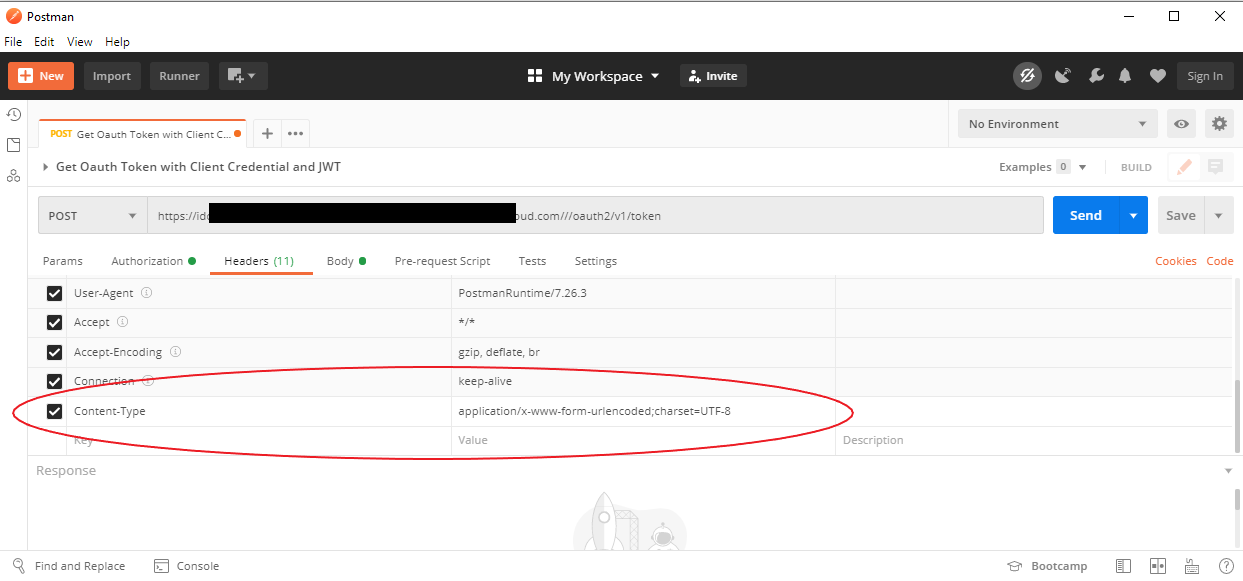Click the headers list vertical scrollbar
The width and height of the screenshot is (1243, 581).
click(1237, 417)
